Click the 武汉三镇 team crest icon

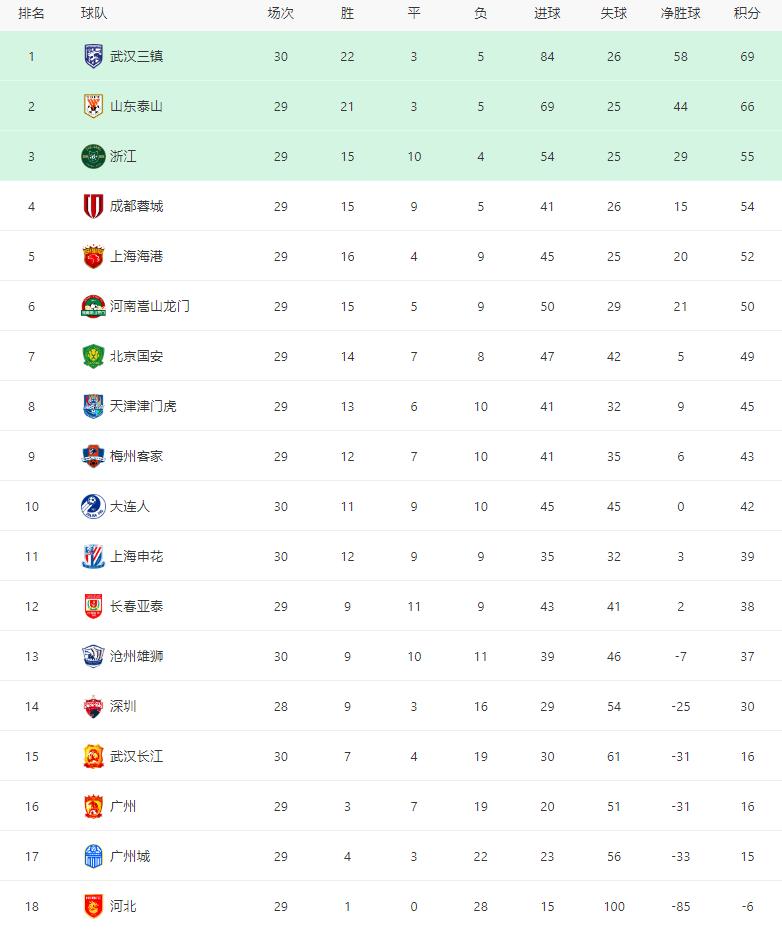coord(93,56)
